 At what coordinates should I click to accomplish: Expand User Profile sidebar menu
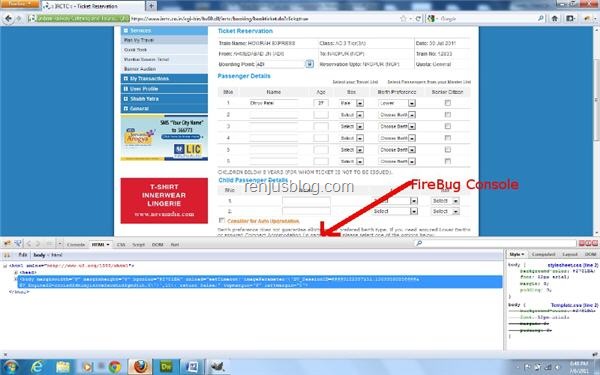point(164,89)
